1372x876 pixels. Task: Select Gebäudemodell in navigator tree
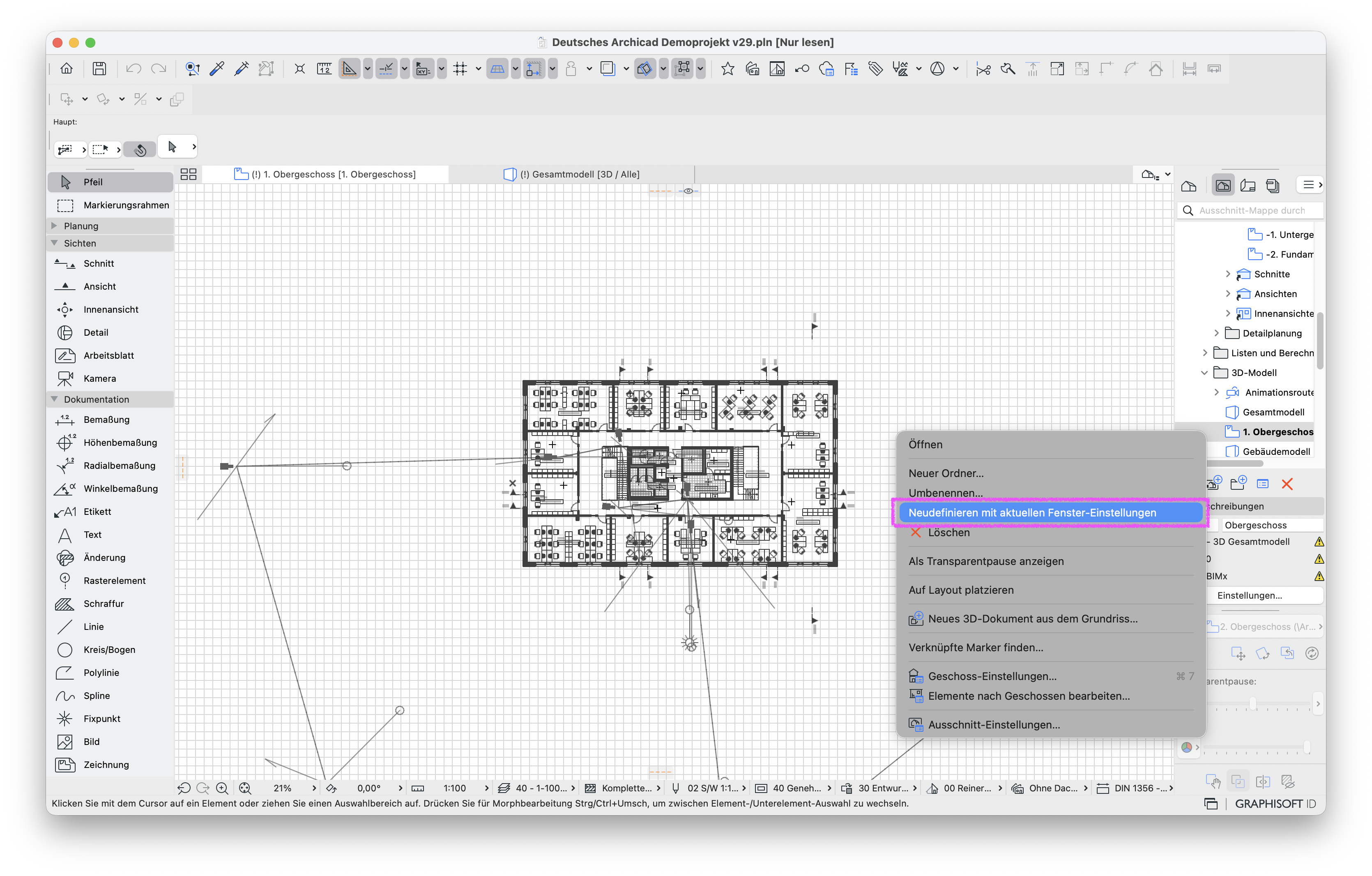[1276, 452]
